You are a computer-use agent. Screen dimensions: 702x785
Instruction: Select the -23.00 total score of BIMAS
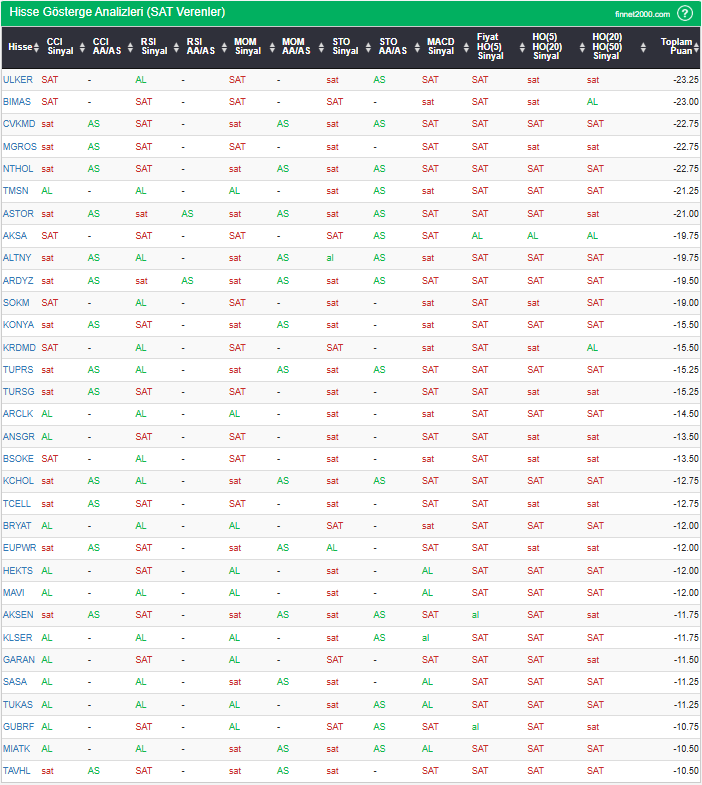click(685, 102)
